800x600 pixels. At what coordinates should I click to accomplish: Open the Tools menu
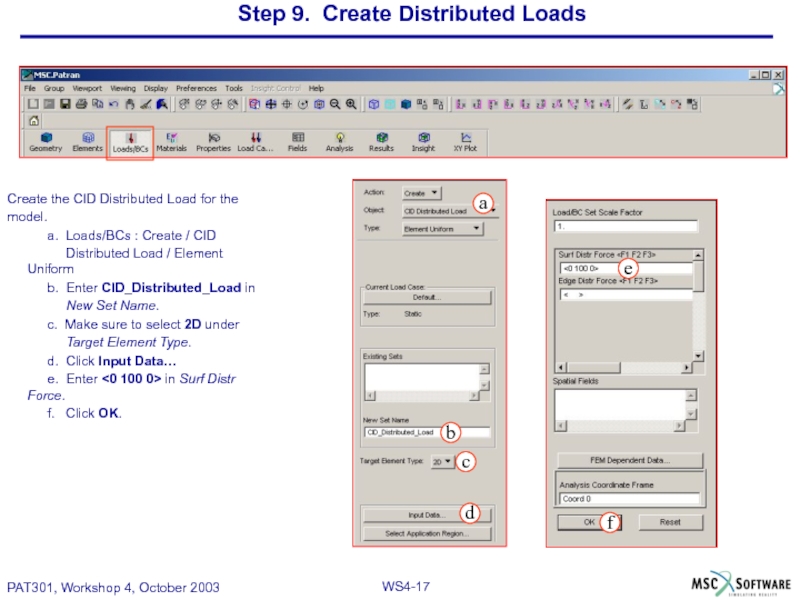(234, 88)
